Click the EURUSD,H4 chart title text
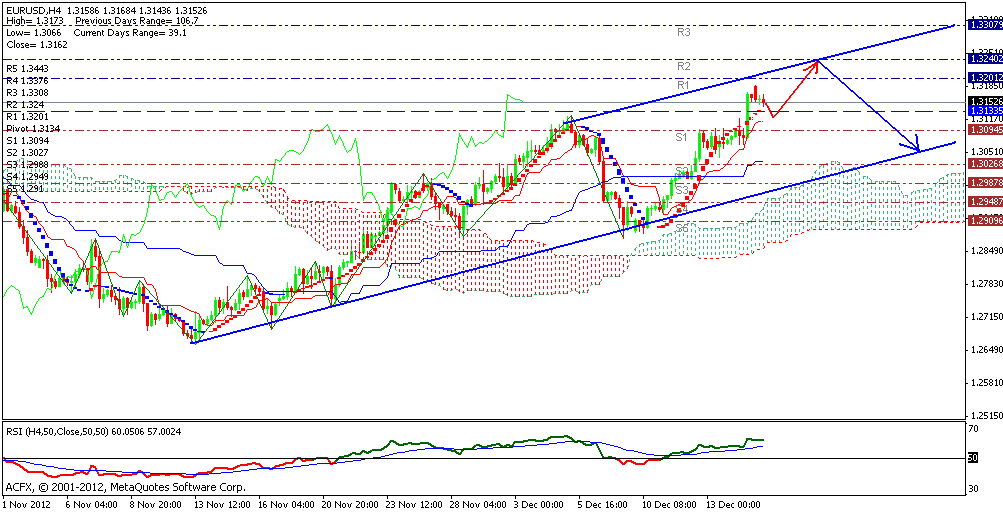The width and height of the screenshot is (1003, 512). (32, 8)
